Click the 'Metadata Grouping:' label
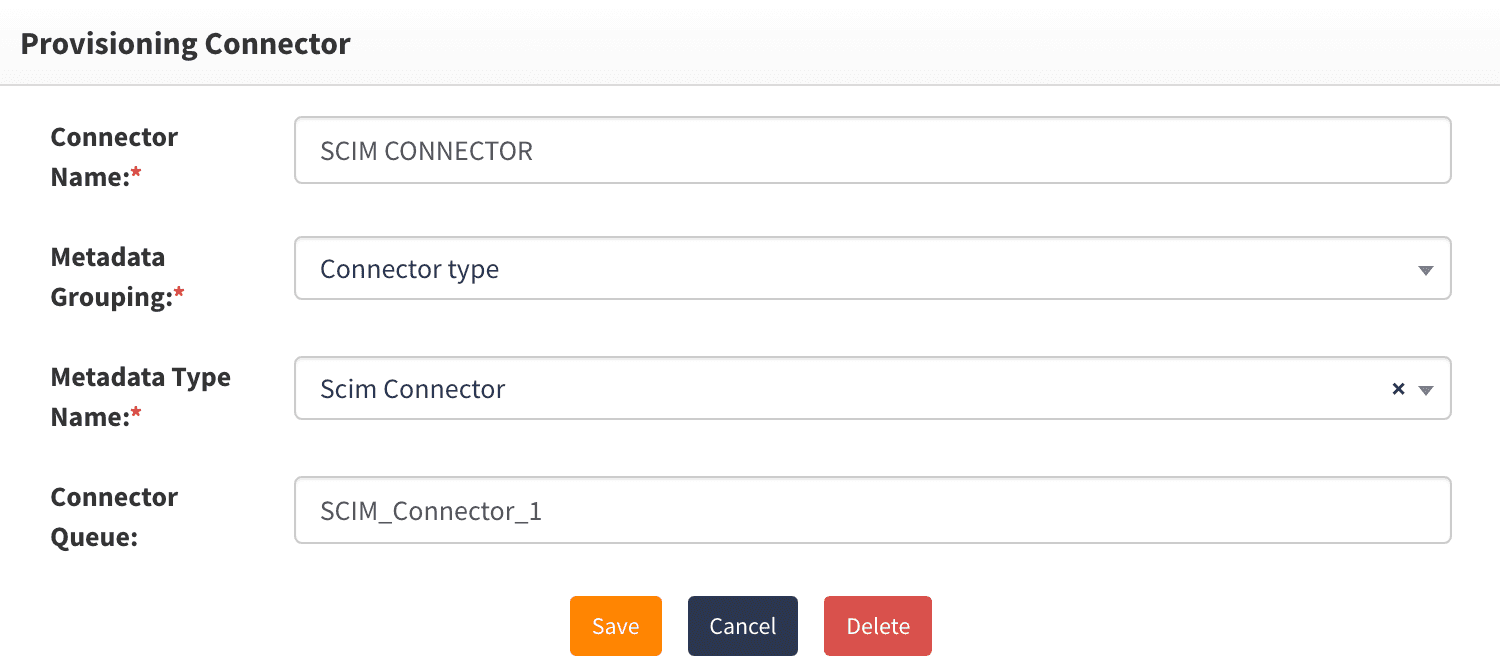The image size is (1500, 672). coord(108,276)
